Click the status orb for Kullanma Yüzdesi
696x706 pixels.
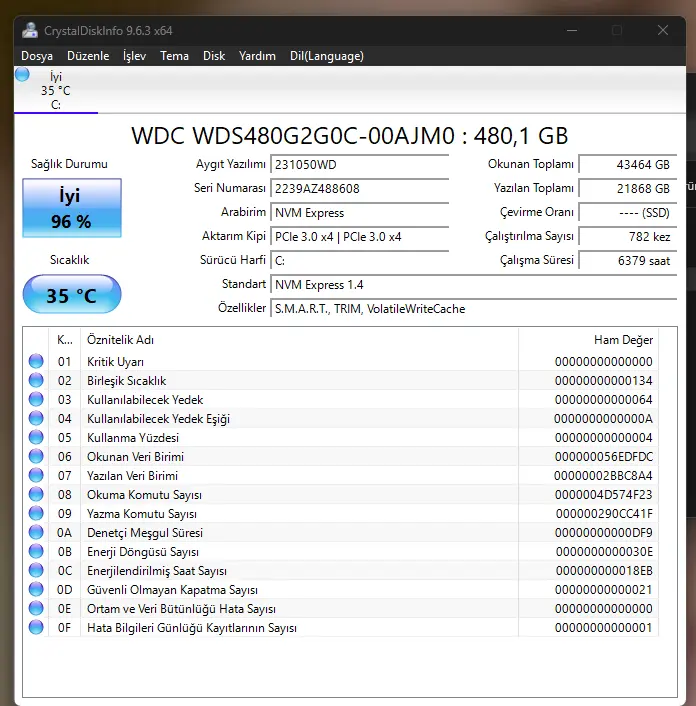point(36,437)
